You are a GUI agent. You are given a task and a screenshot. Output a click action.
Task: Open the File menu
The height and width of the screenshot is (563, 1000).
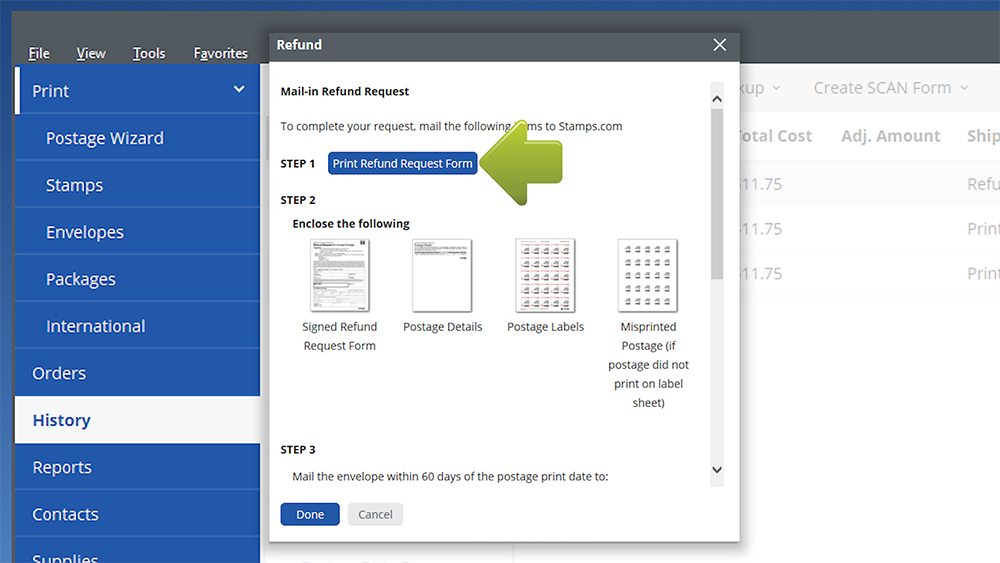[39, 53]
